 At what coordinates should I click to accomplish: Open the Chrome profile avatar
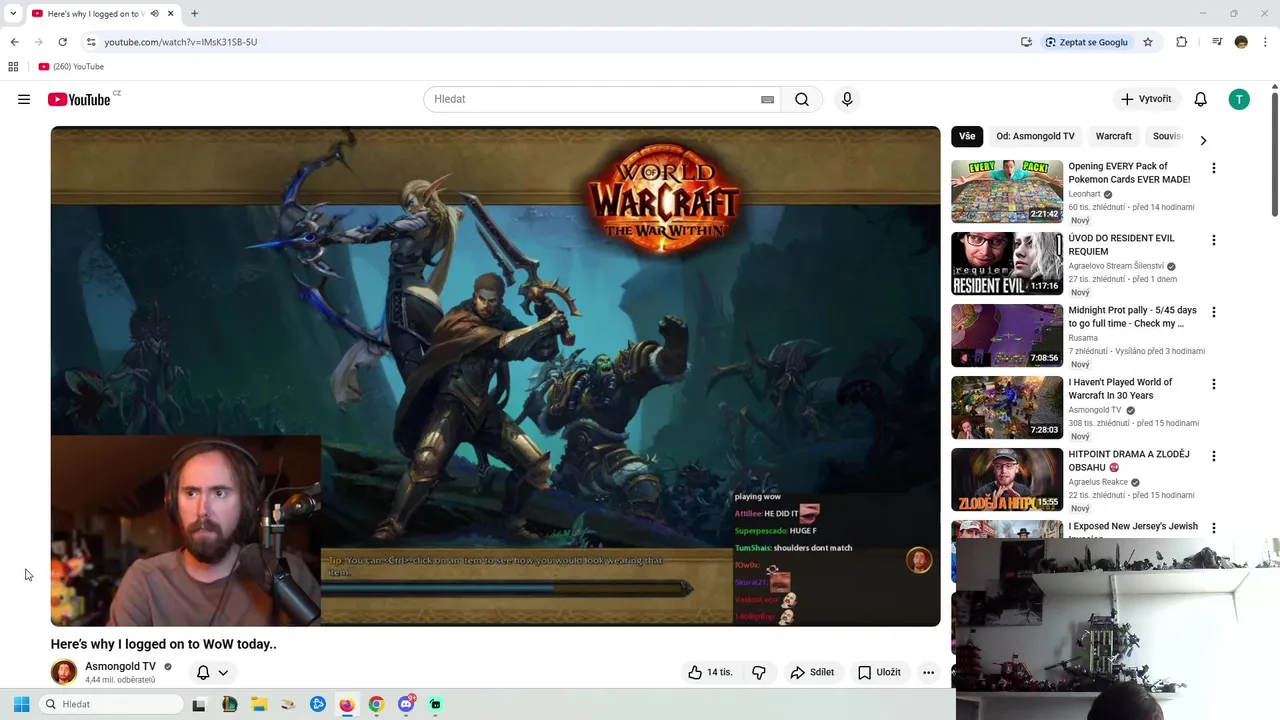[x=1241, y=42]
